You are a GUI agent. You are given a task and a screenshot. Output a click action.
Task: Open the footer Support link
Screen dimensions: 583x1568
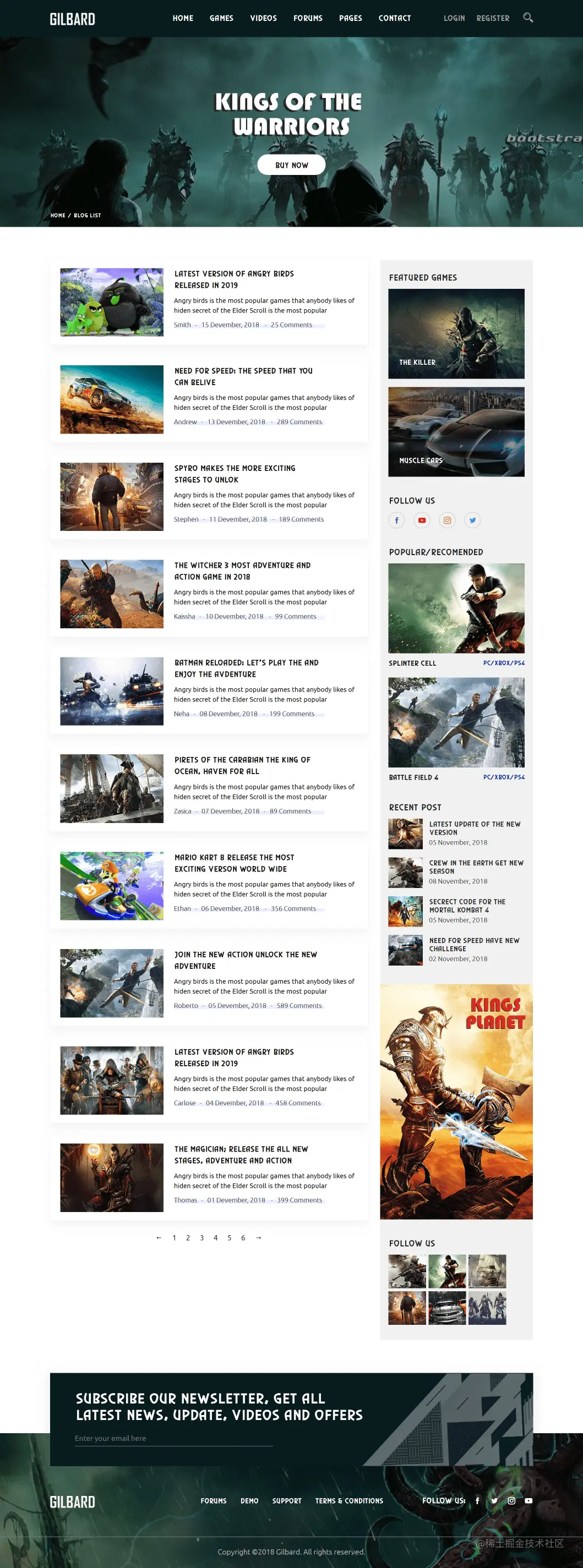click(x=286, y=1500)
